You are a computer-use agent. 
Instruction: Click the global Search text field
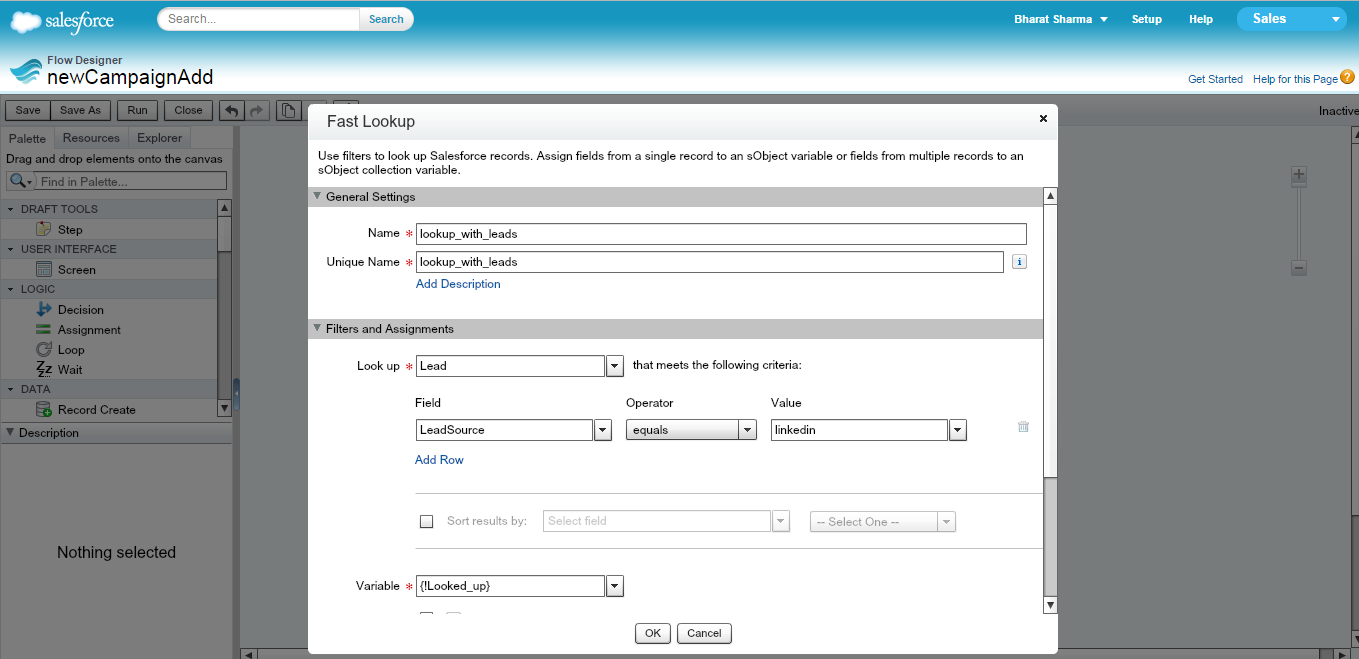(x=259, y=19)
